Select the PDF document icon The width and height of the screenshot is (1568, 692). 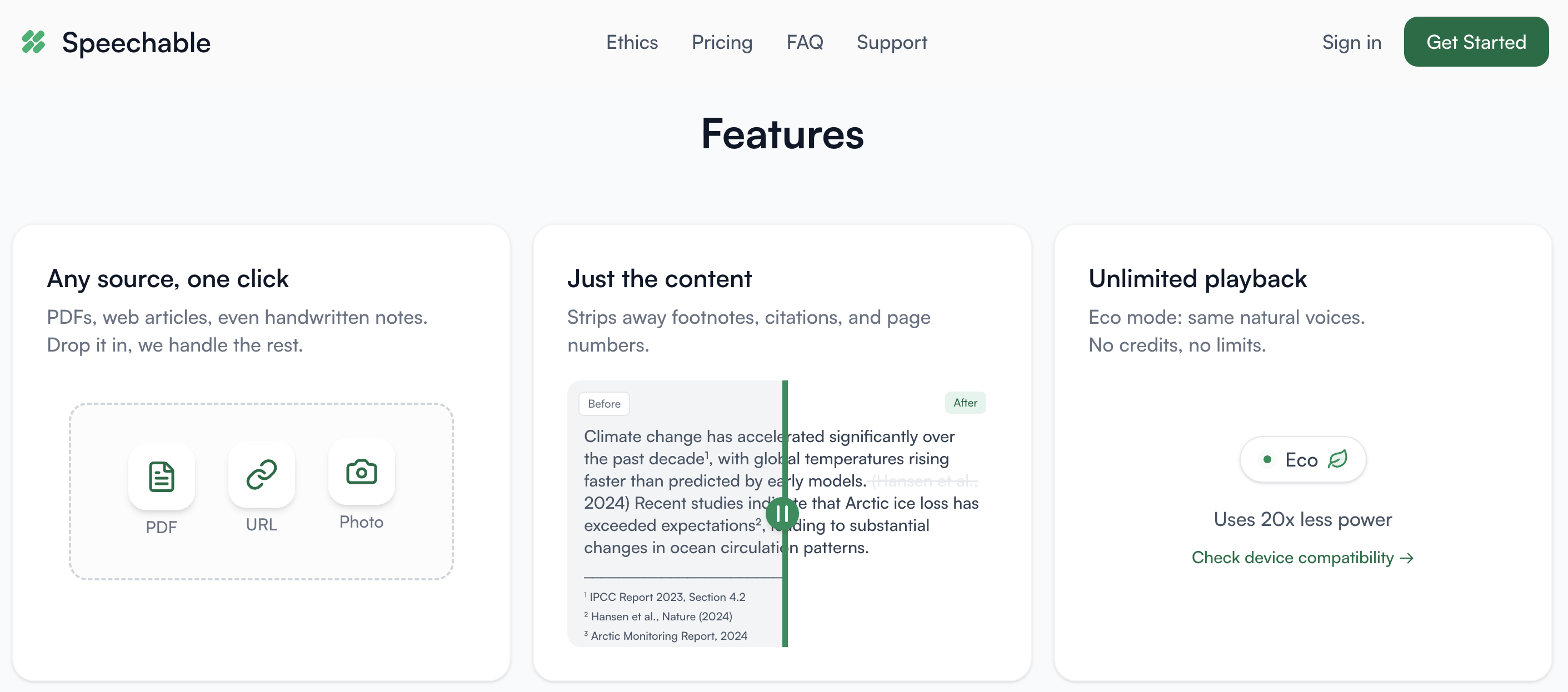(x=161, y=477)
